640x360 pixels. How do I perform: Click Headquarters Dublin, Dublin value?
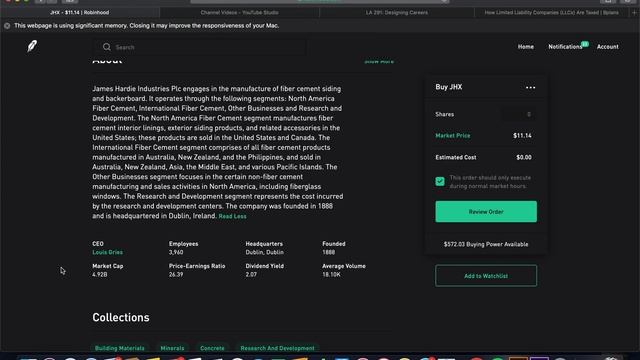coord(264,252)
